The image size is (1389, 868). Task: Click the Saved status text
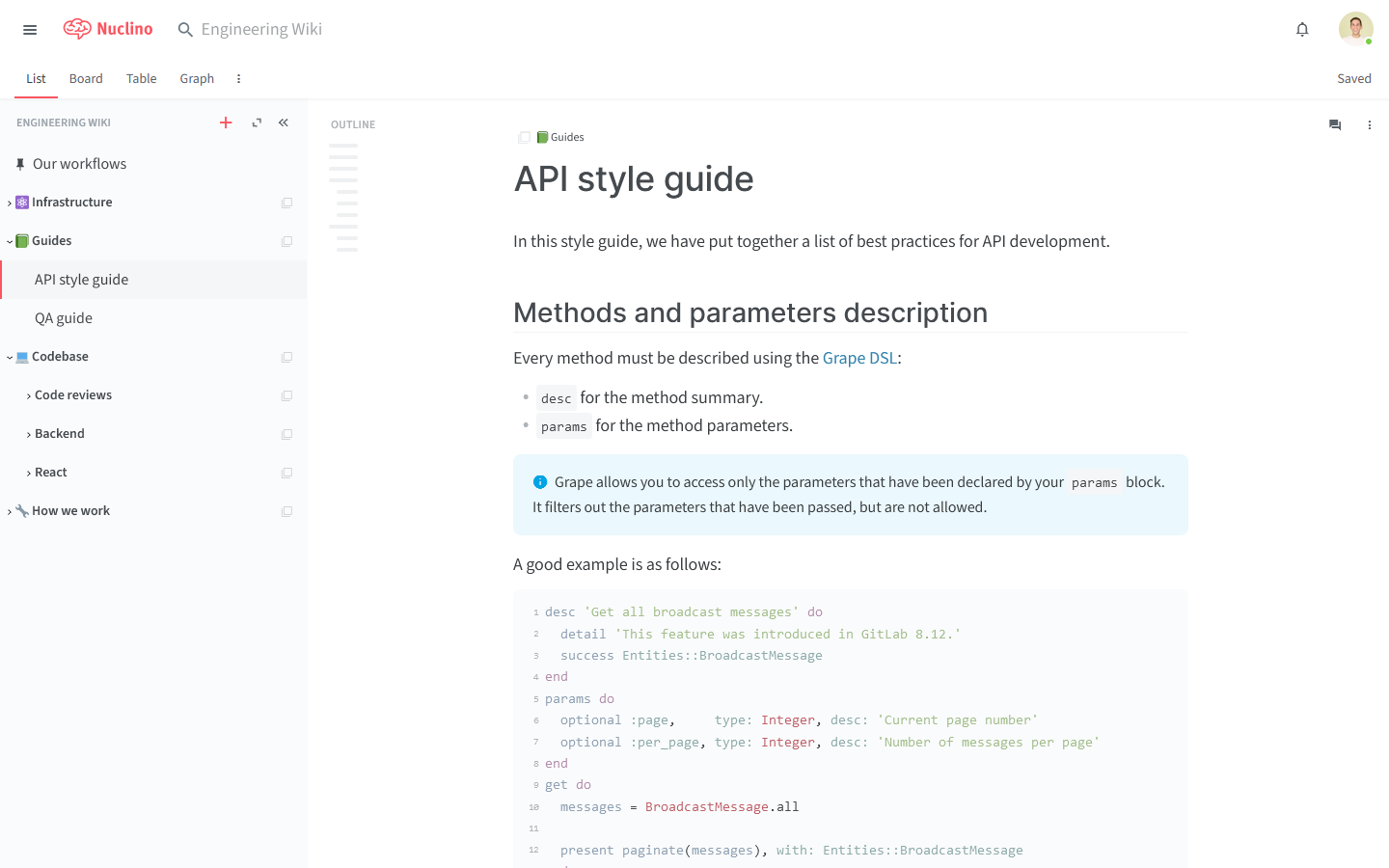[1354, 79]
